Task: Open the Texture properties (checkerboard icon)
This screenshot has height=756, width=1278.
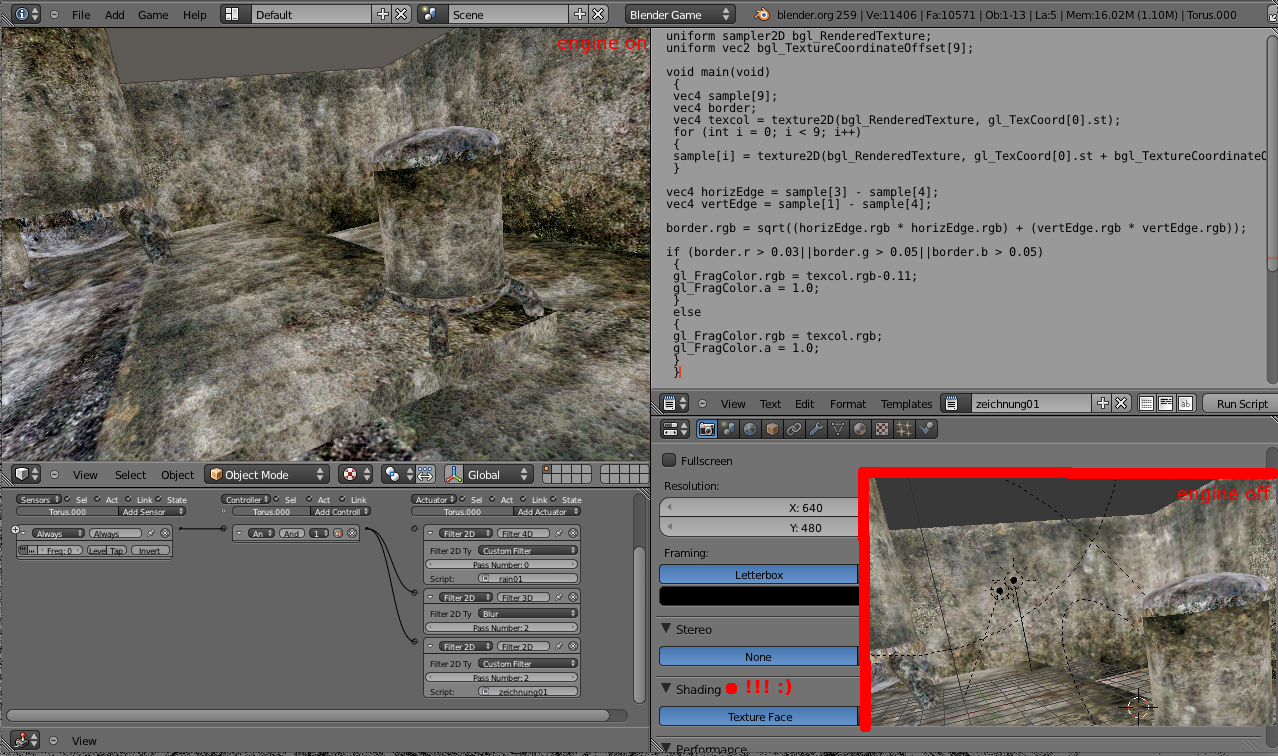Action: pyautogui.click(x=884, y=428)
